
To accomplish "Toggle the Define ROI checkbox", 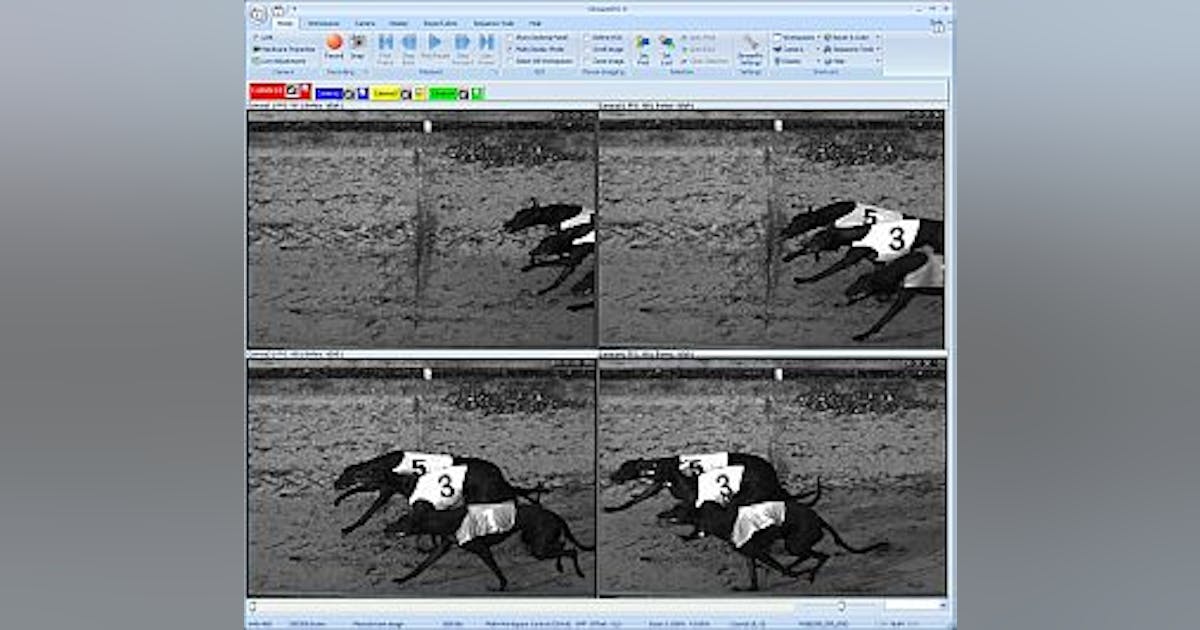I will tap(588, 36).
